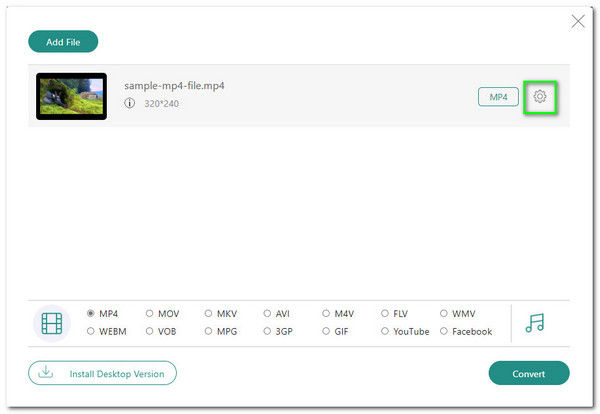Open the sample video thumbnail
The image size is (600, 414).
tap(72, 96)
